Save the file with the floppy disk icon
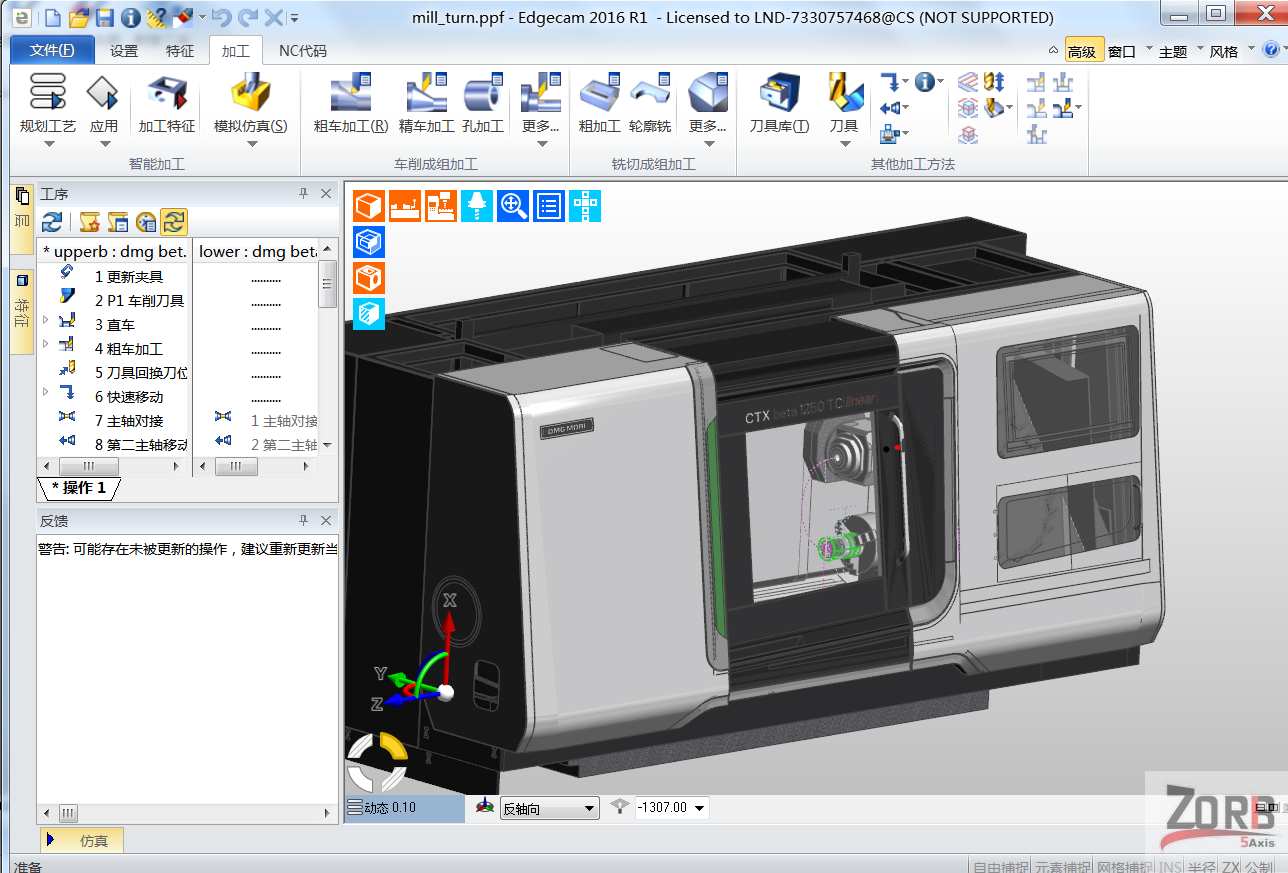1288x873 pixels. coord(105,17)
